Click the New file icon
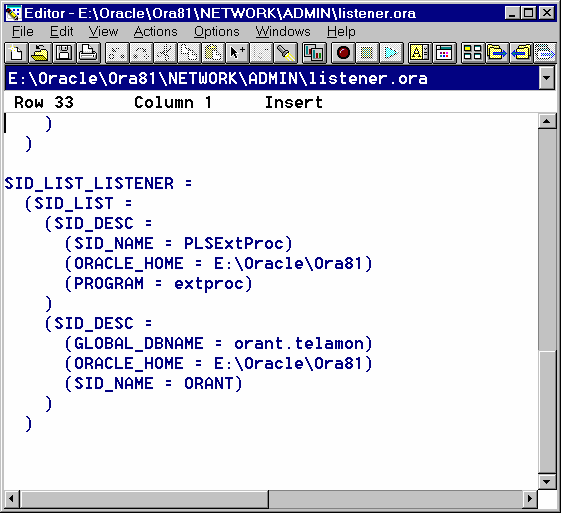561x513 pixels. 16,53
